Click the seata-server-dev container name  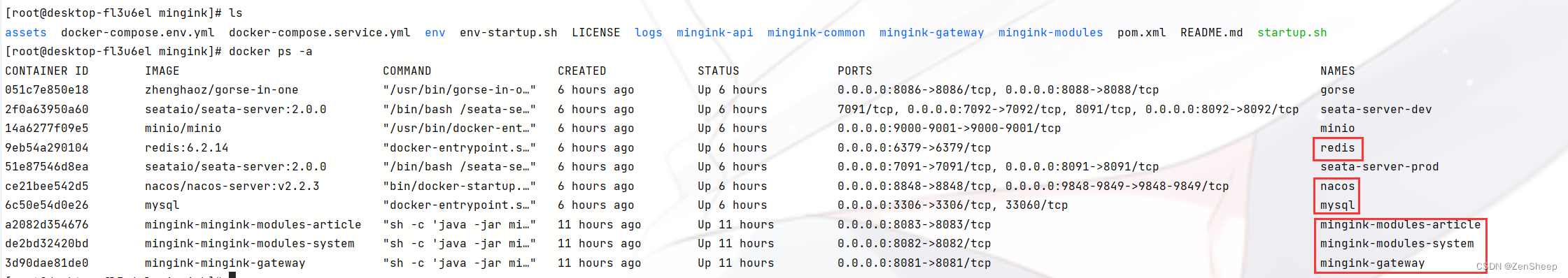[1376, 109]
